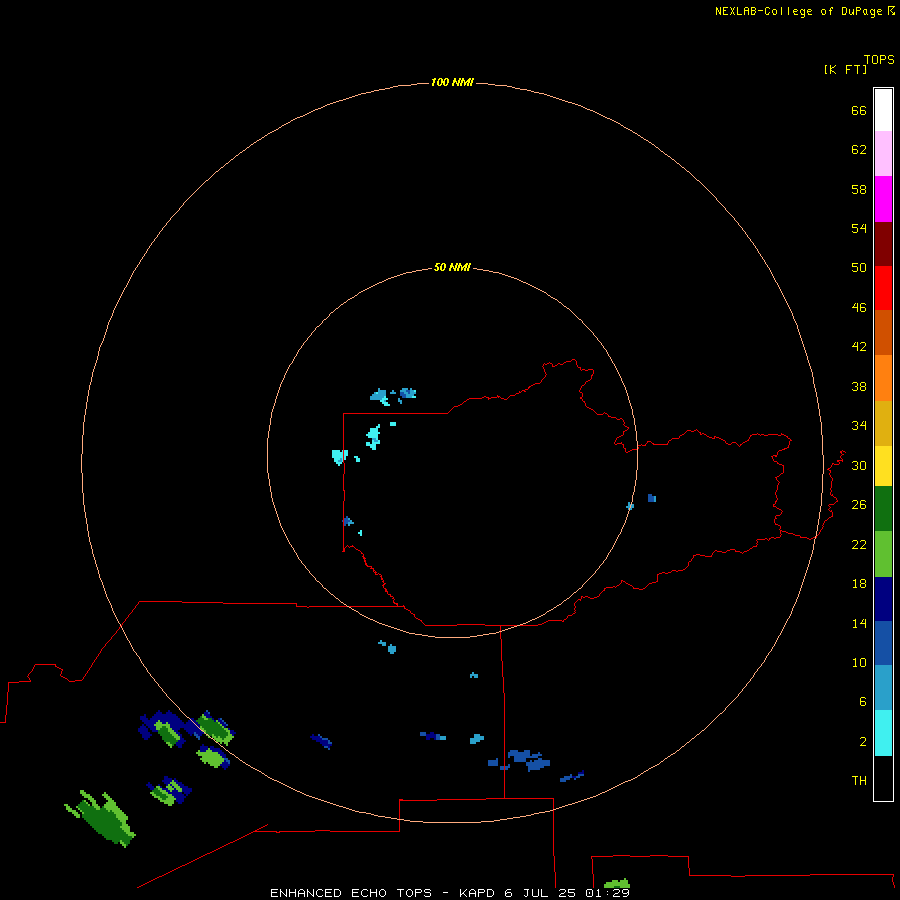Pick the bright orange swatch next to 38
This screenshot has width=900, height=900.
883,378
